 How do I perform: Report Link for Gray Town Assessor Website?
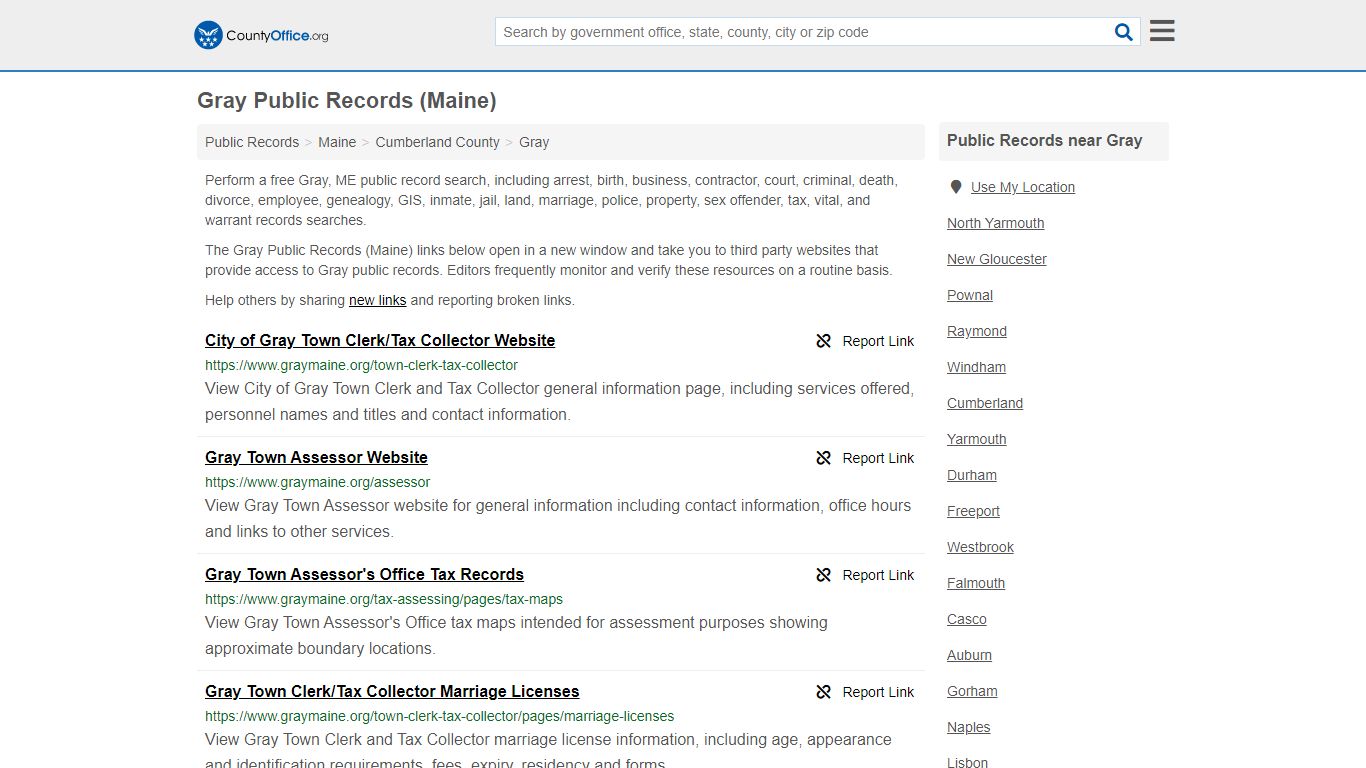point(878,458)
